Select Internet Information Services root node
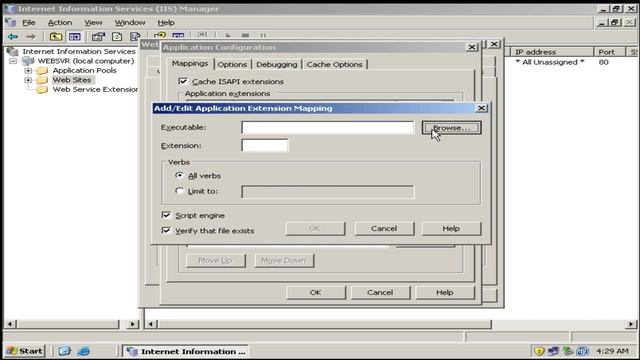The height and width of the screenshot is (360, 640). click(x=79, y=51)
